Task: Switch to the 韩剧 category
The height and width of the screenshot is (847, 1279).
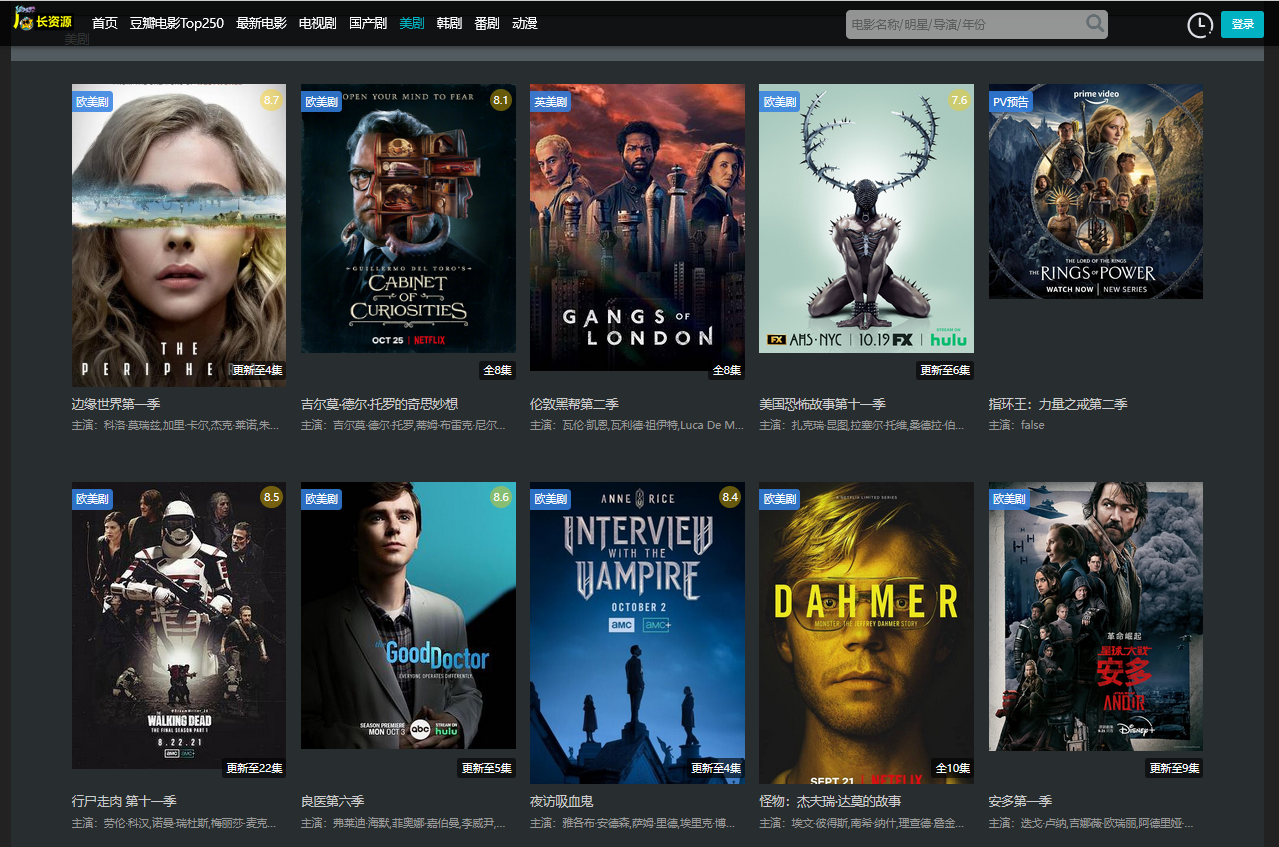Action: 449,23
